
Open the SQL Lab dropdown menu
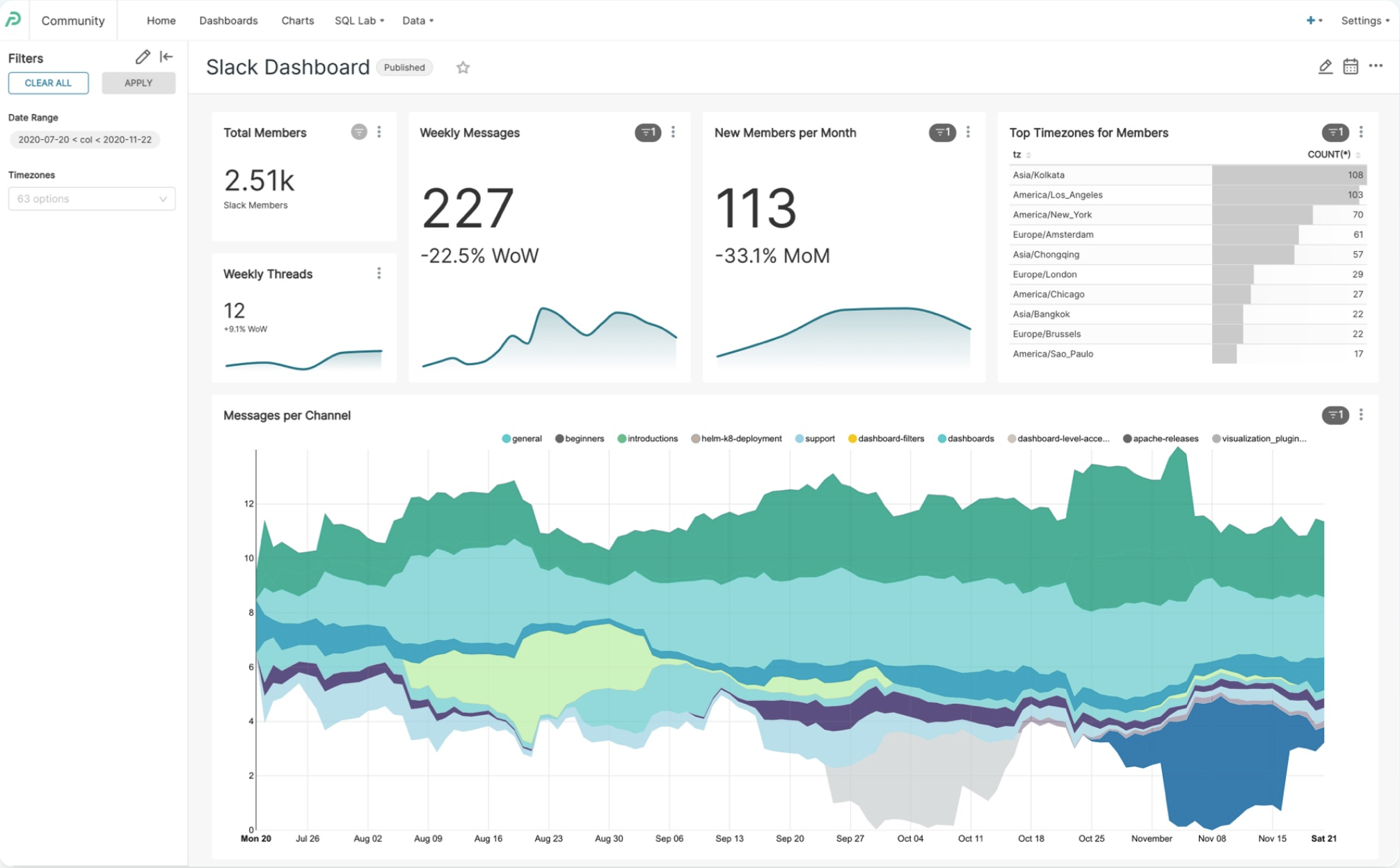[359, 21]
